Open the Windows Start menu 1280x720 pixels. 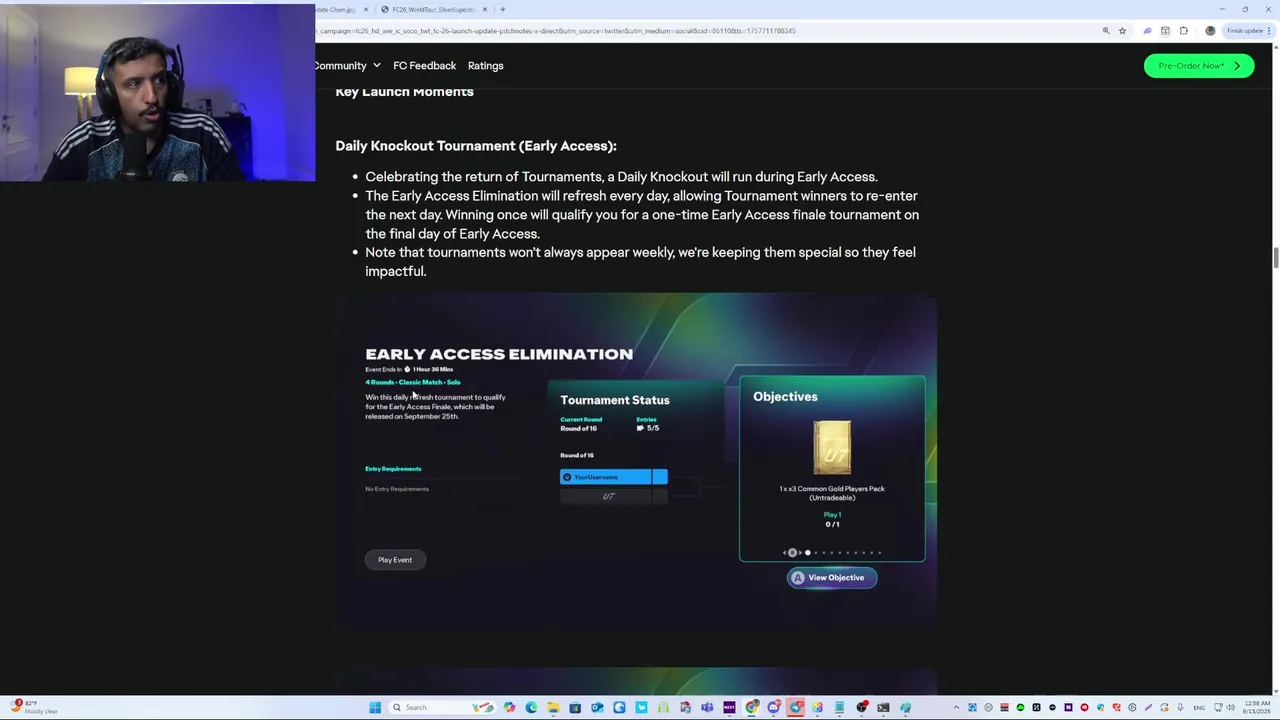pos(375,707)
